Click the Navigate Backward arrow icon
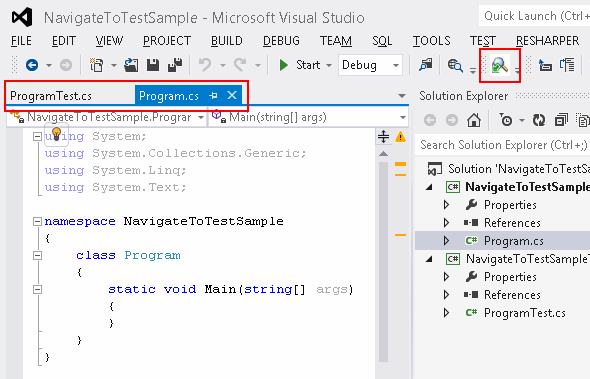590x379 pixels. (32, 65)
